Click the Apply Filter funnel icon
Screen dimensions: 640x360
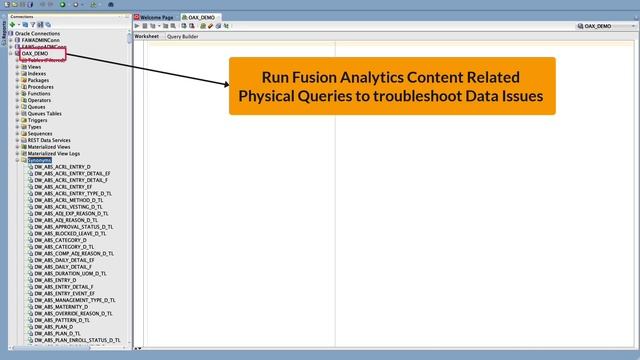click(33, 24)
